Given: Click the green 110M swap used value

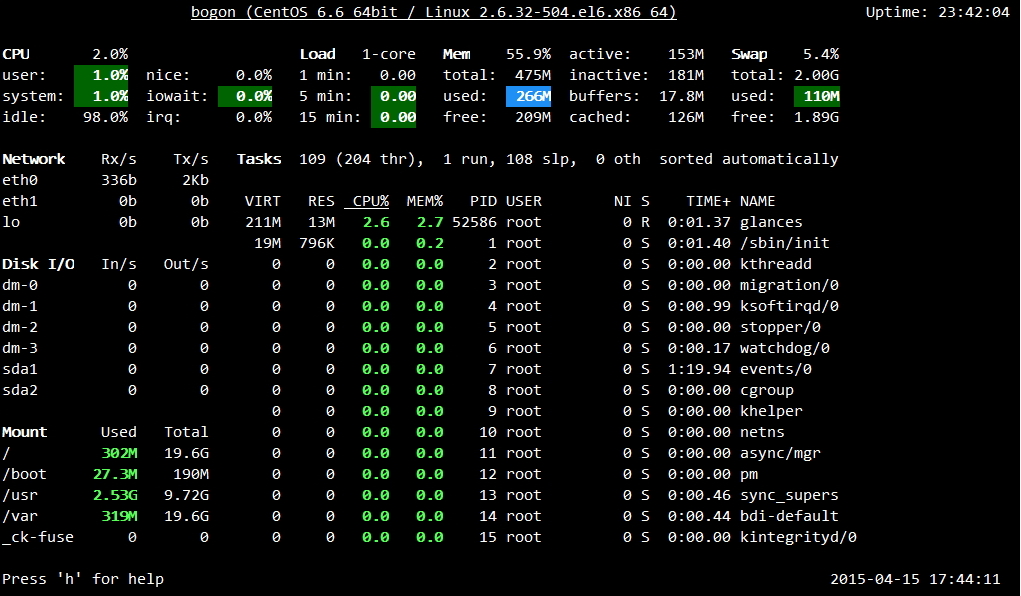Looking at the screenshot, I should tap(817, 96).
